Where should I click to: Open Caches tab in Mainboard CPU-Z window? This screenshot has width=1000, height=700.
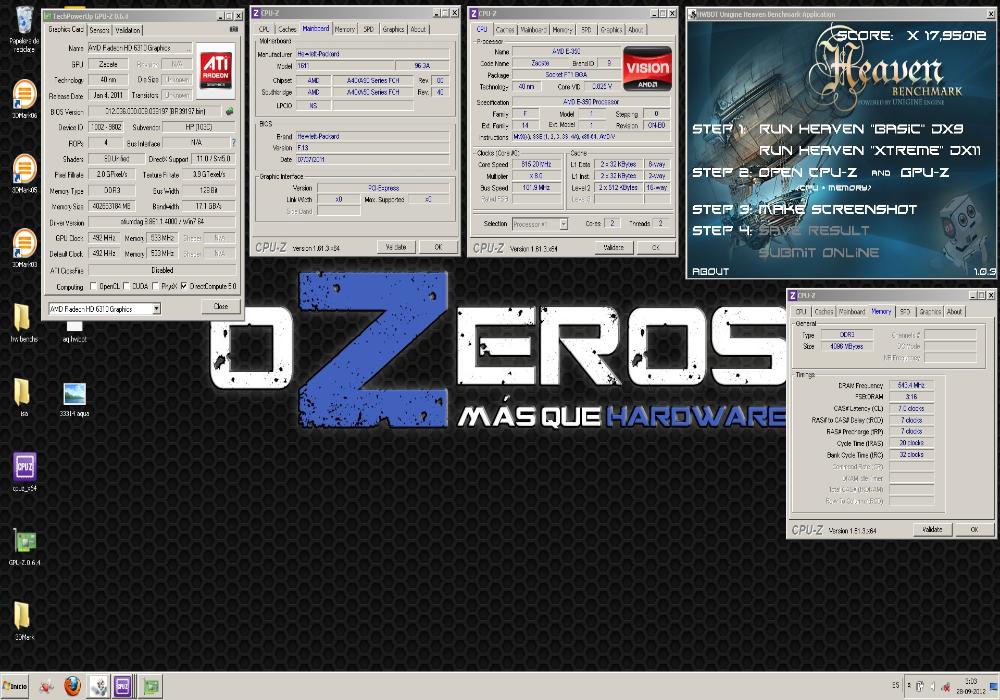point(287,29)
